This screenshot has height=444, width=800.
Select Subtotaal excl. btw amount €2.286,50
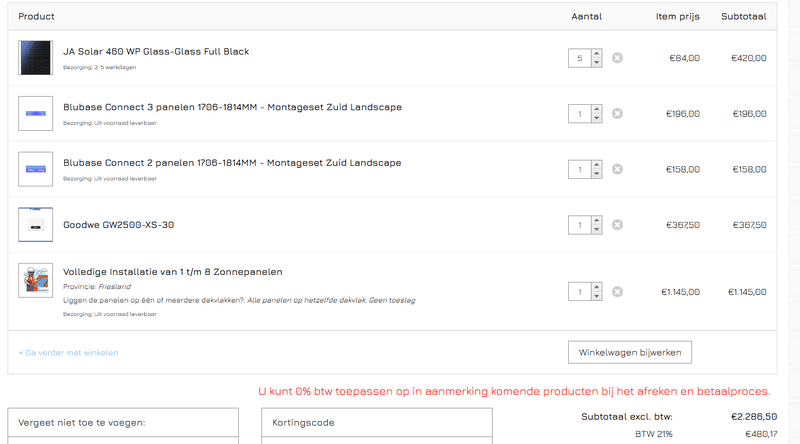coord(754,417)
